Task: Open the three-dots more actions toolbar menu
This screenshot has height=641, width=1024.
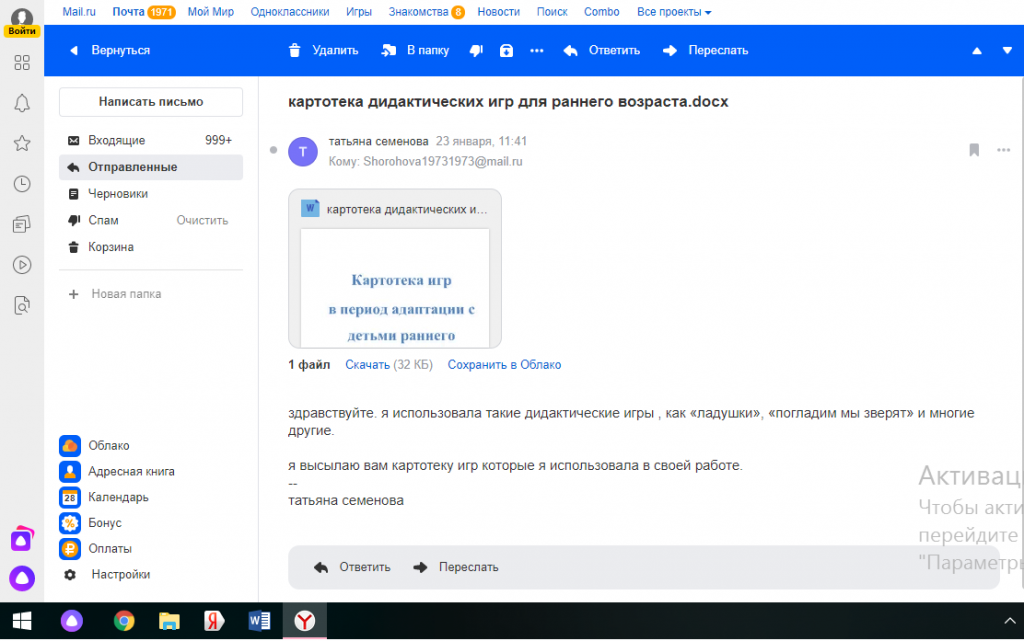Action: (537, 50)
